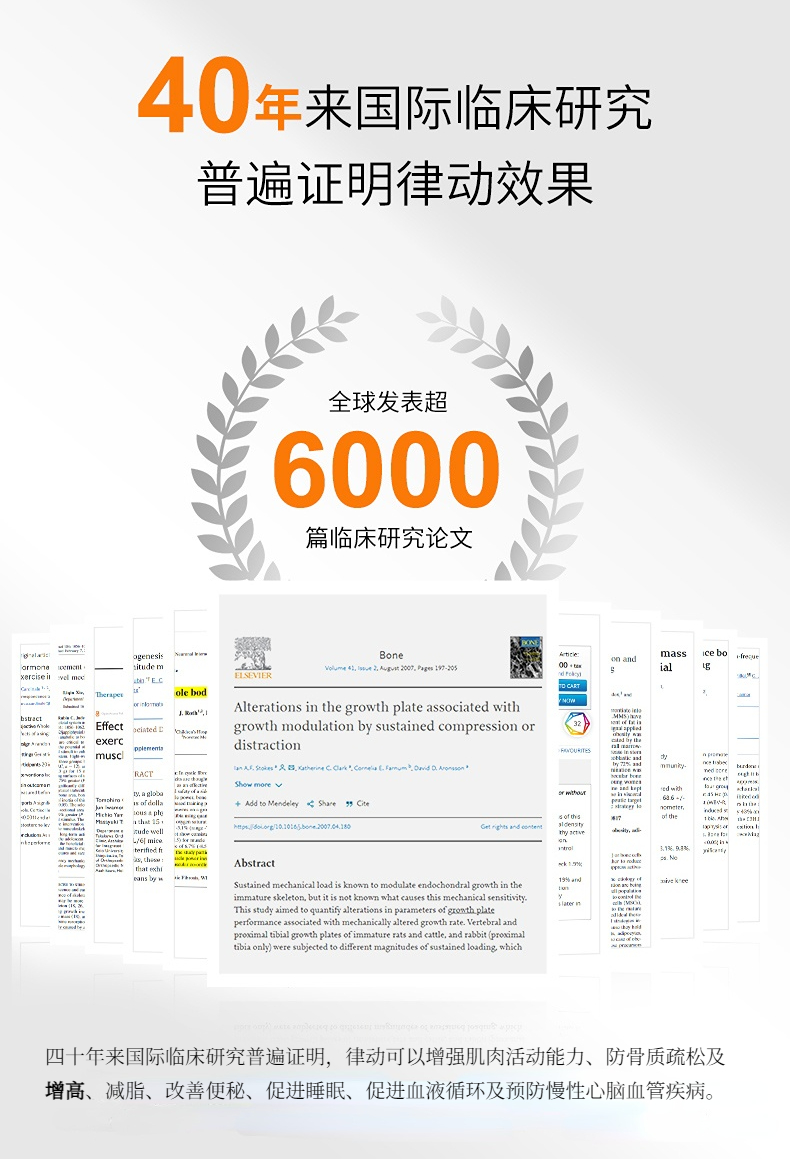The width and height of the screenshot is (790, 1159).
Task: Click the paper titled 'Effect exerc muscl'
Action: coord(109,741)
